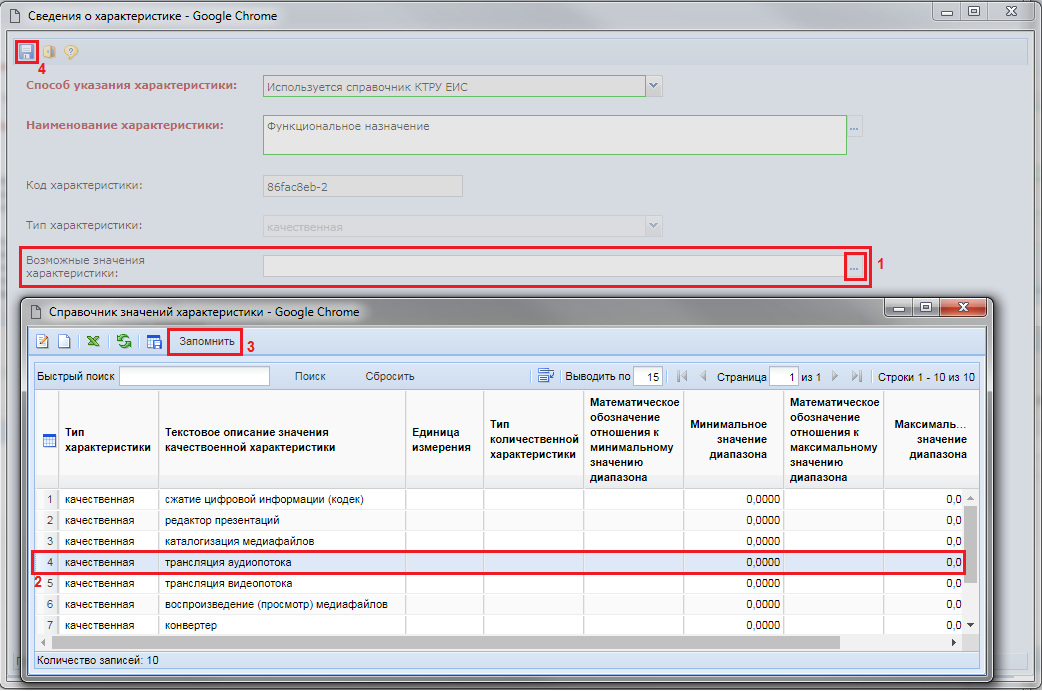Expand the Способ указания характеристики dropdown
Viewport: 1042px width, 691px height.
click(653, 87)
